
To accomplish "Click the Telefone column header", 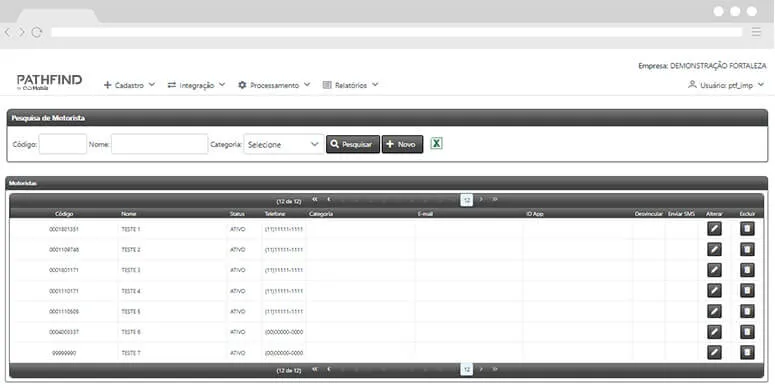I will coord(275,214).
